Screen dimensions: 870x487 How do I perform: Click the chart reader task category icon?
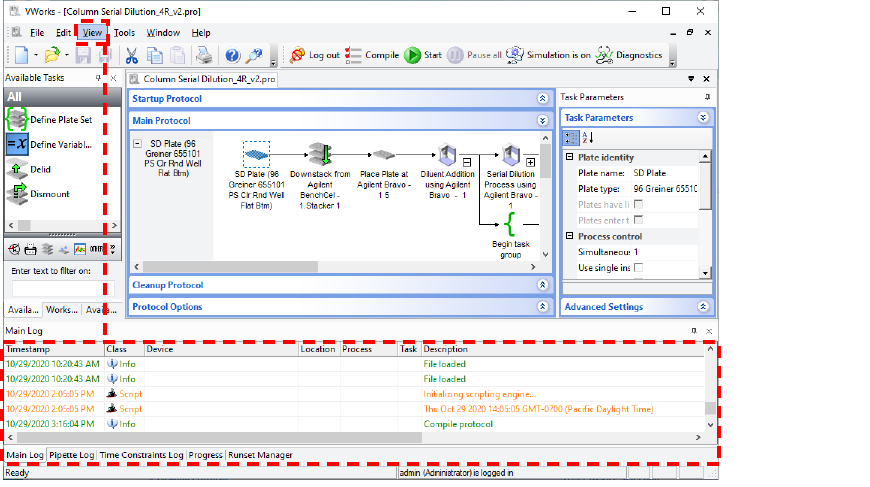[80, 250]
